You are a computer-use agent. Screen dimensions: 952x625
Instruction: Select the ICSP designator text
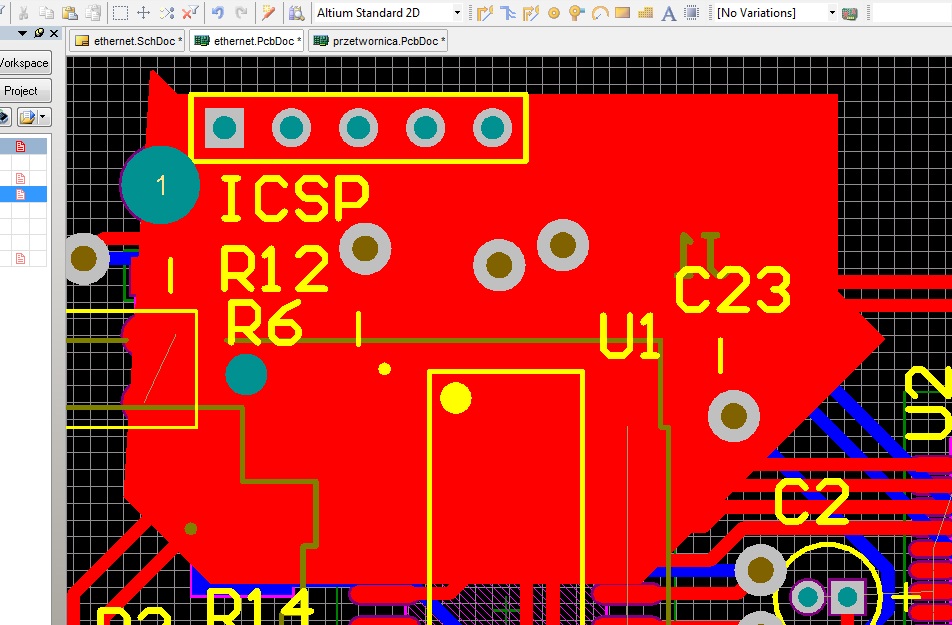click(294, 198)
